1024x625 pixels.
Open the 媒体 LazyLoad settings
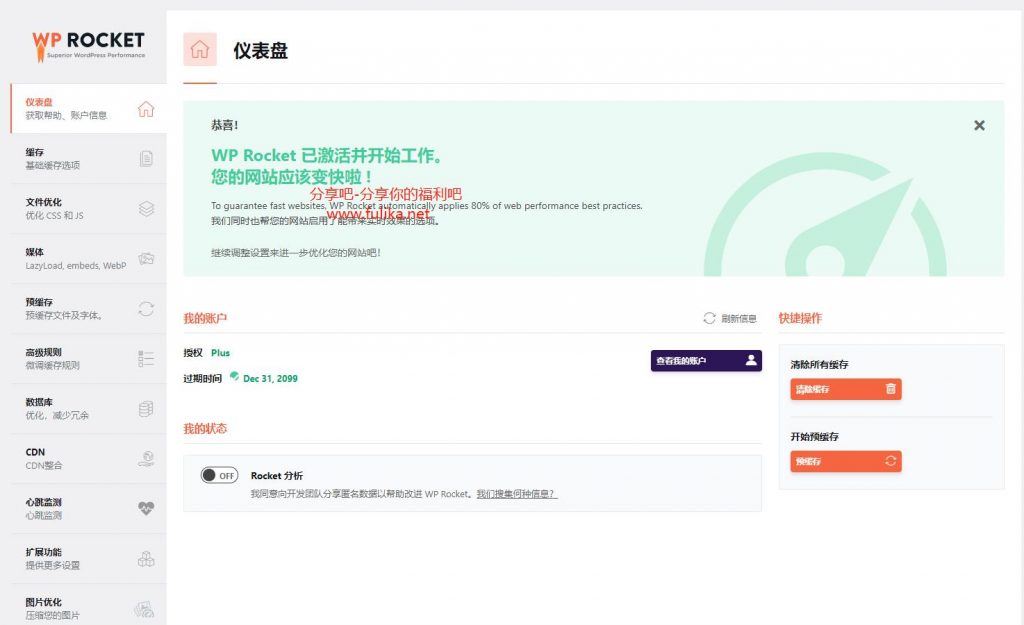pos(89,259)
